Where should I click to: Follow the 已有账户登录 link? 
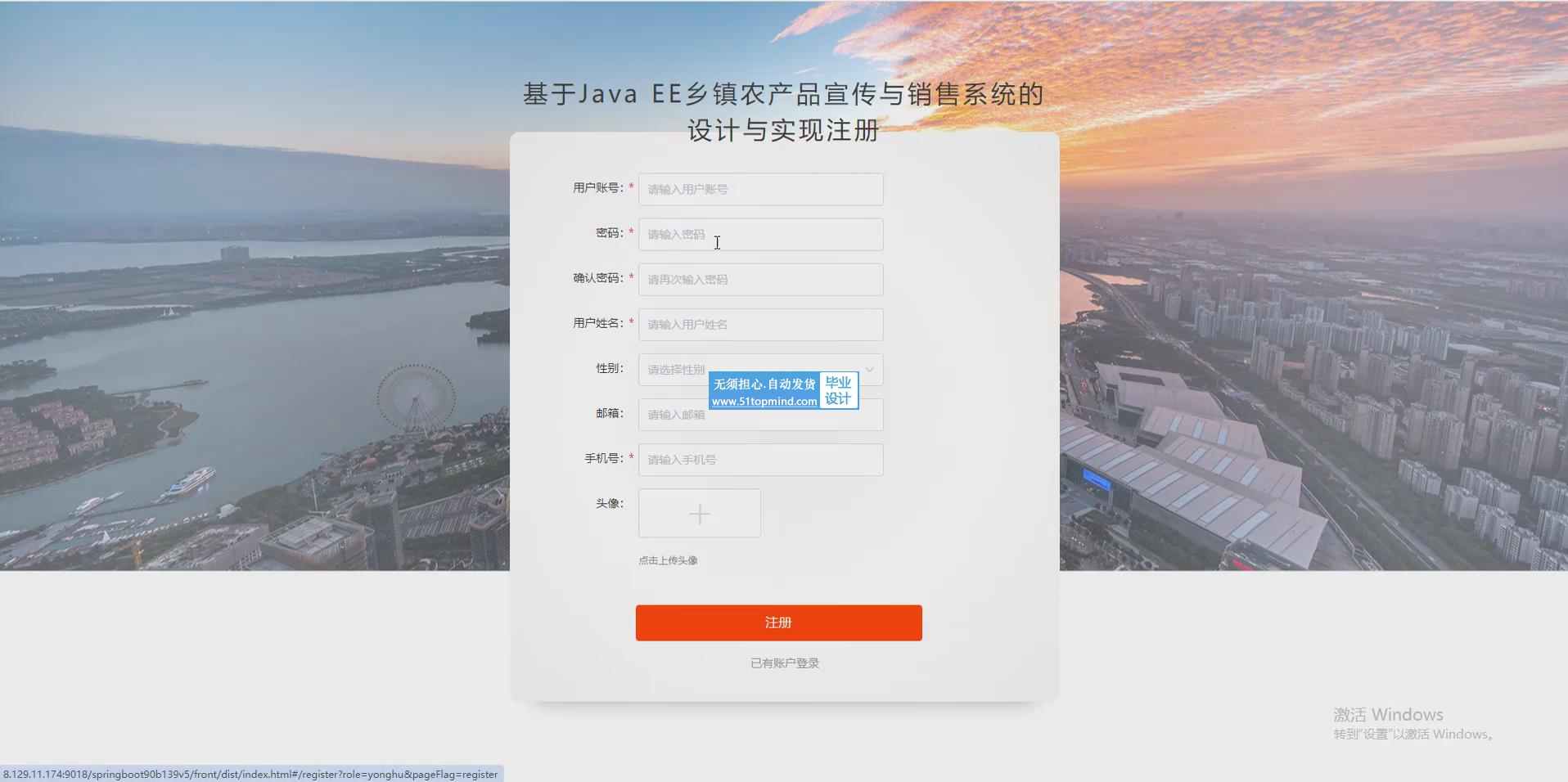pyautogui.click(x=785, y=663)
